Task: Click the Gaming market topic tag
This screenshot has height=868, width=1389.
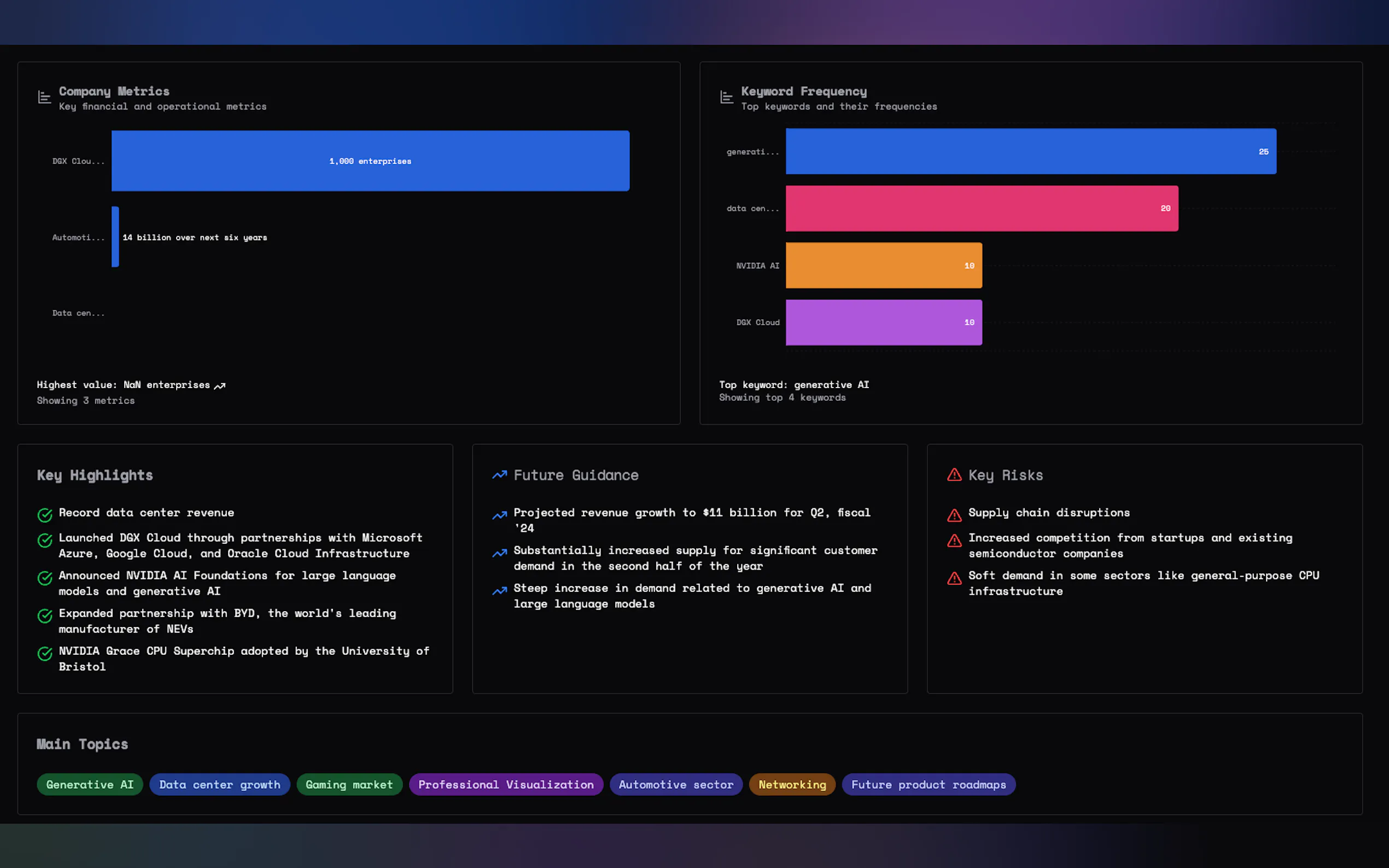Action: pos(349,784)
